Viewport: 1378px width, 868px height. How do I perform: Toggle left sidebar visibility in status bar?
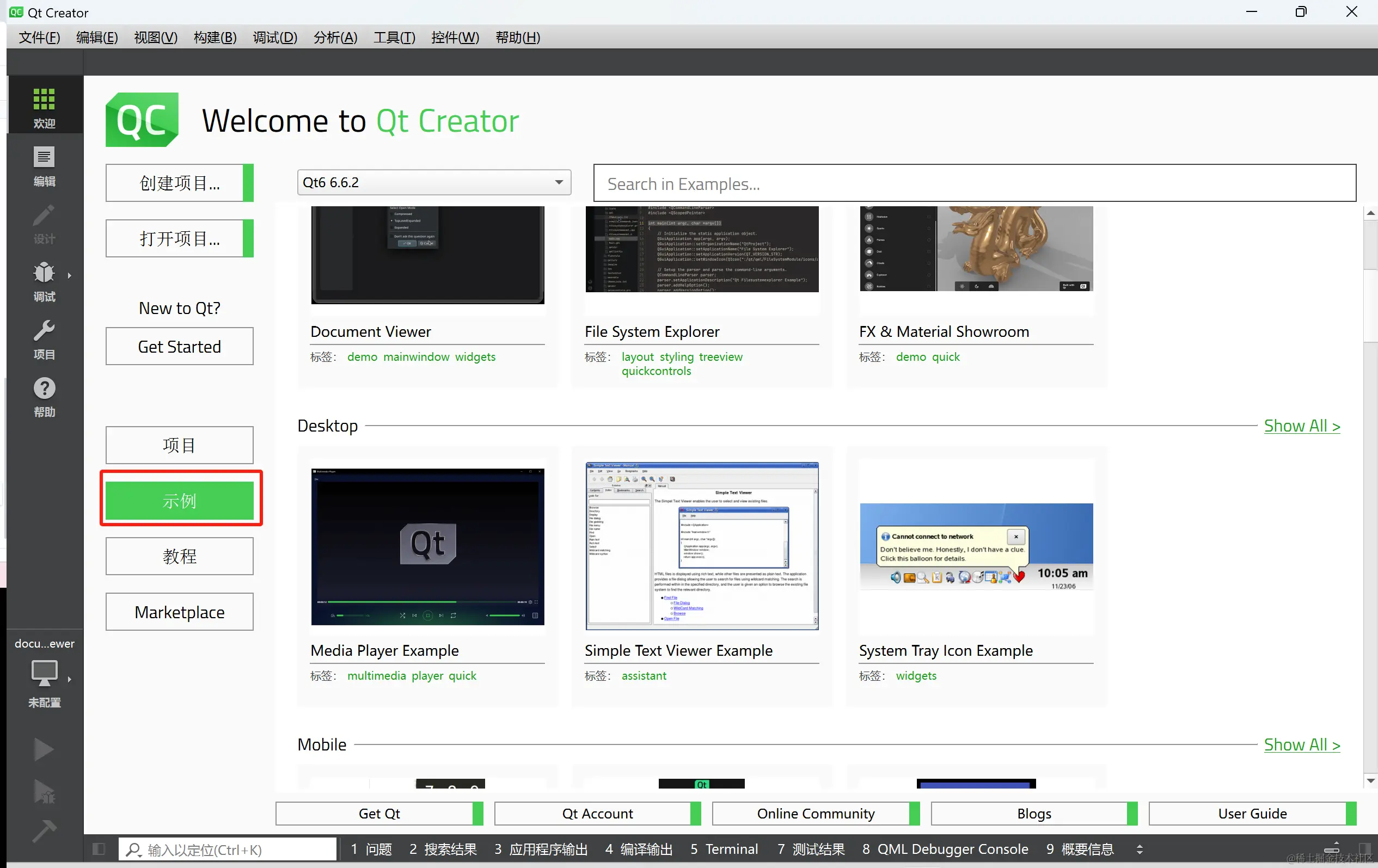[x=99, y=848]
